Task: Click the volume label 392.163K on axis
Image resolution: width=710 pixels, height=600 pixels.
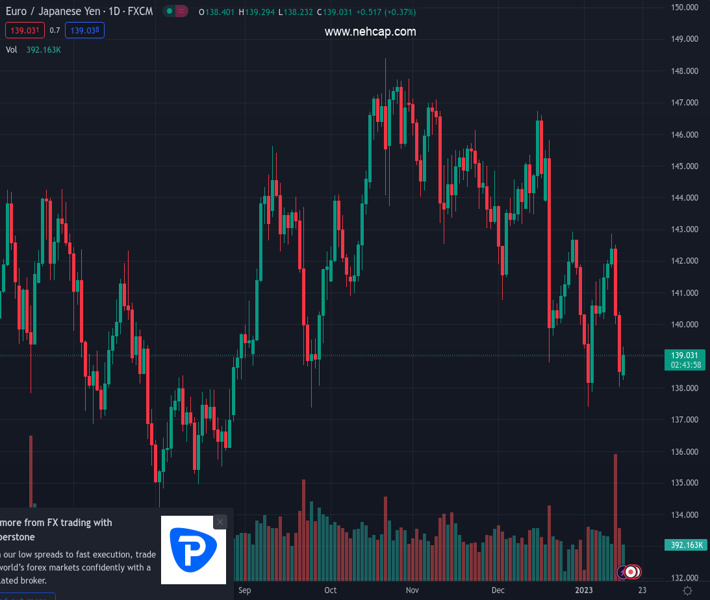Action: pos(686,545)
